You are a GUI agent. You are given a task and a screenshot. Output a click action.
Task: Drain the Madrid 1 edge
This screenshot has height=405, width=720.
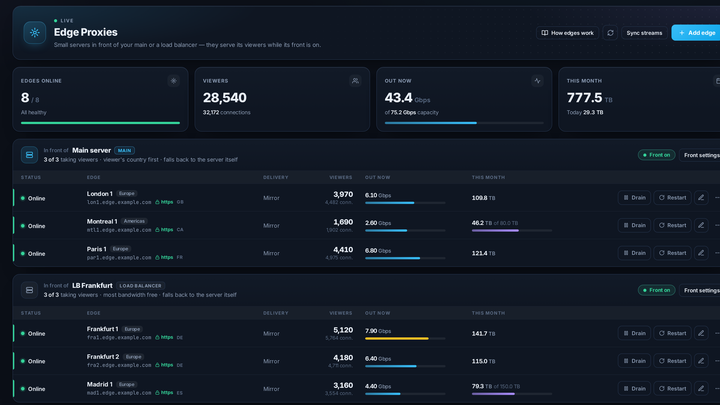tap(634, 388)
